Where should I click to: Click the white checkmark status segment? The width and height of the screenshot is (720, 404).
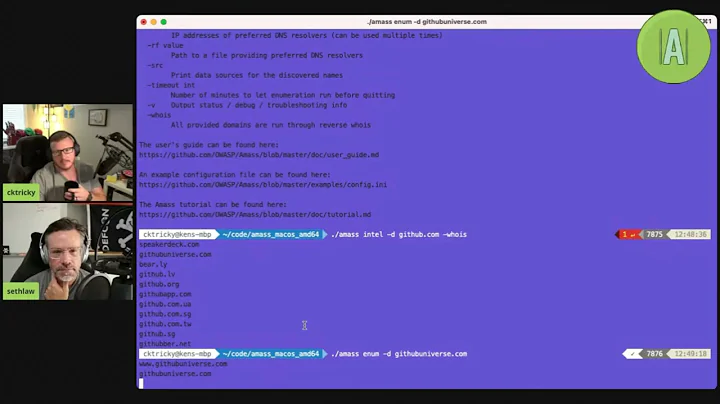[x=634, y=354]
